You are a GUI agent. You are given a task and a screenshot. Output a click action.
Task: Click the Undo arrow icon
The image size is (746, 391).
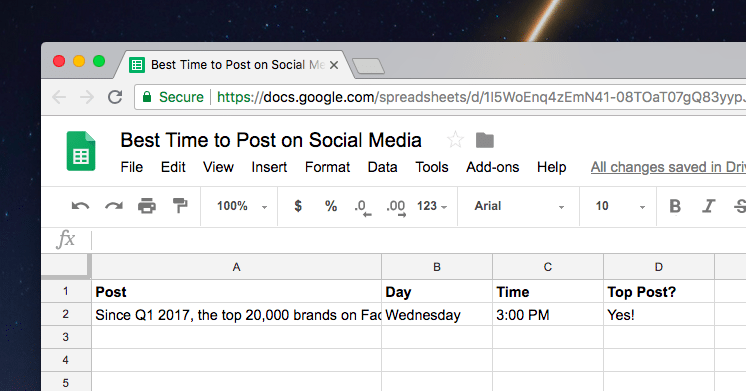coord(80,206)
